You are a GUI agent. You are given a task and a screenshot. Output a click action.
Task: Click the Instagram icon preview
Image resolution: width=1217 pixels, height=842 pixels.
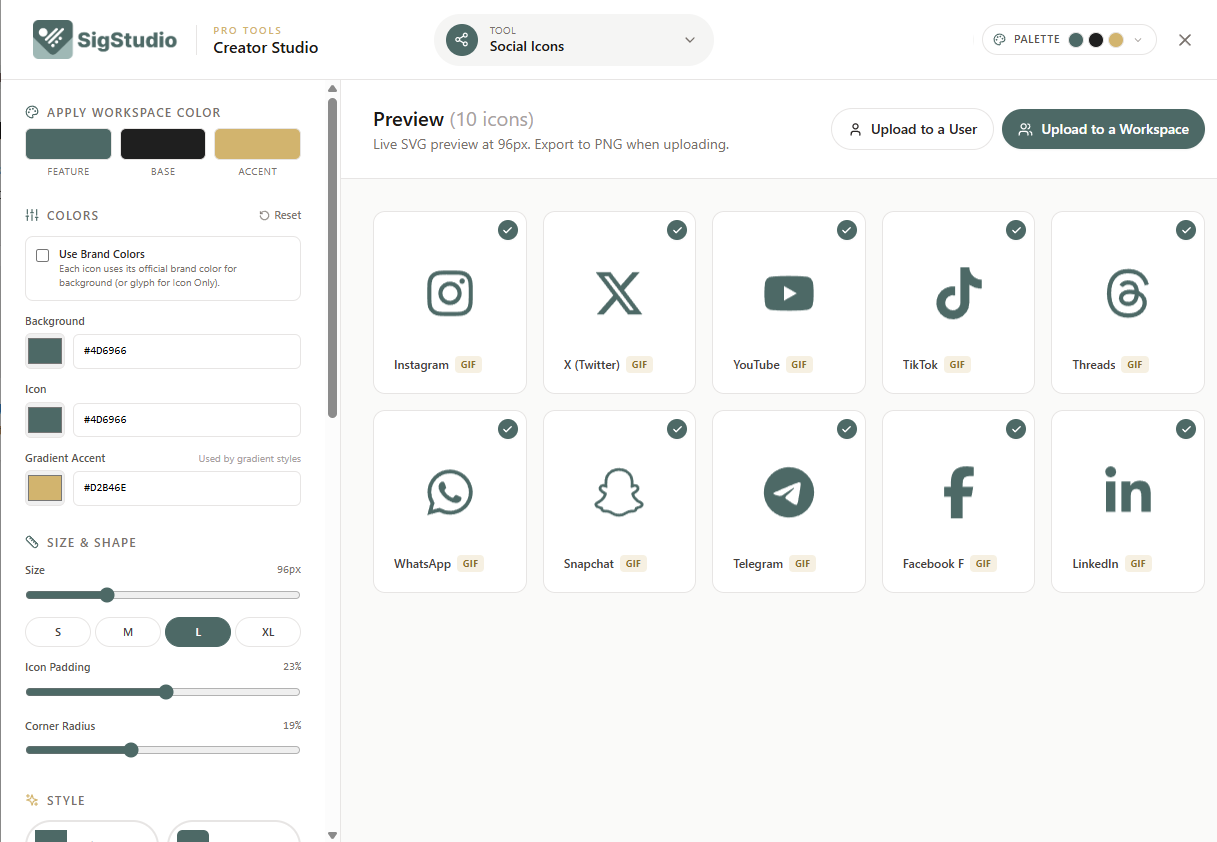pos(450,293)
